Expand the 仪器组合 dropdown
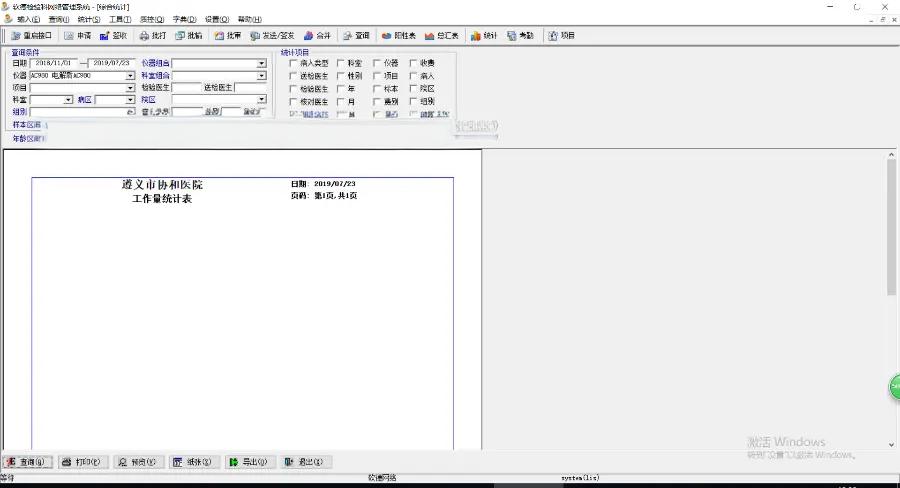This screenshot has height=488, width=900. (x=261, y=63)
